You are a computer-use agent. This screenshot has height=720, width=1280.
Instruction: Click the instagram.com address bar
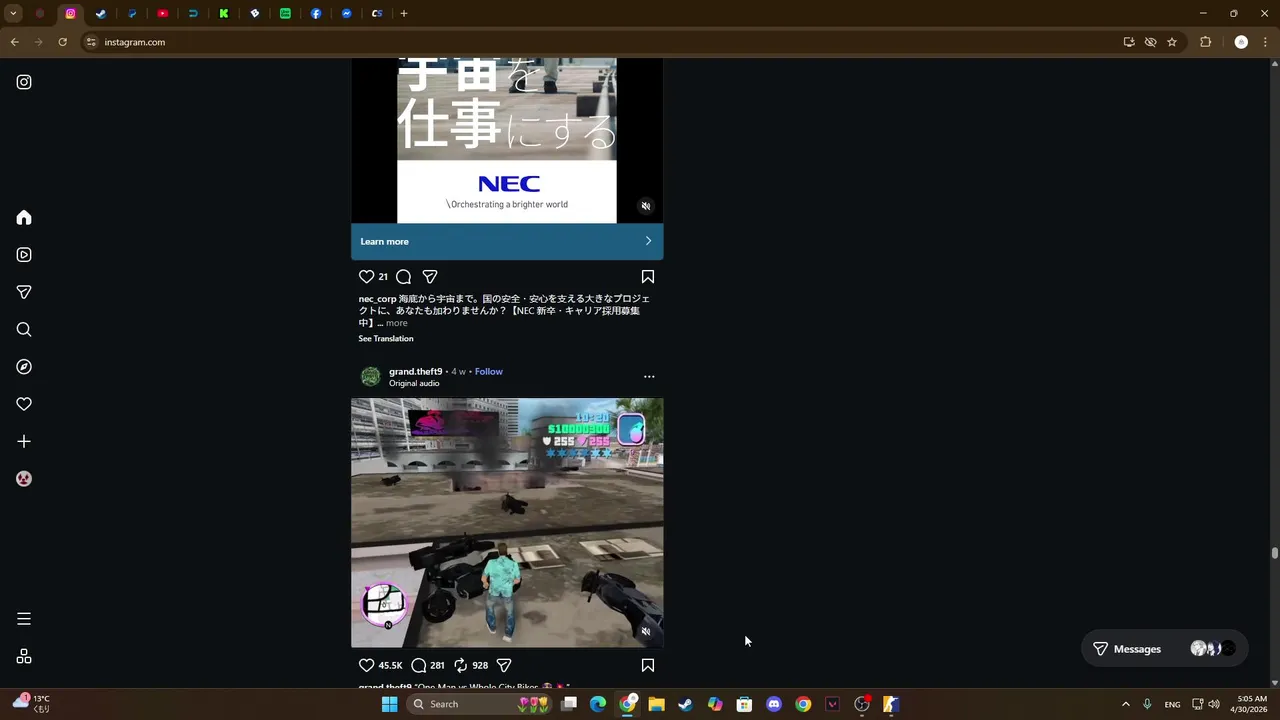tap(600, 42)
